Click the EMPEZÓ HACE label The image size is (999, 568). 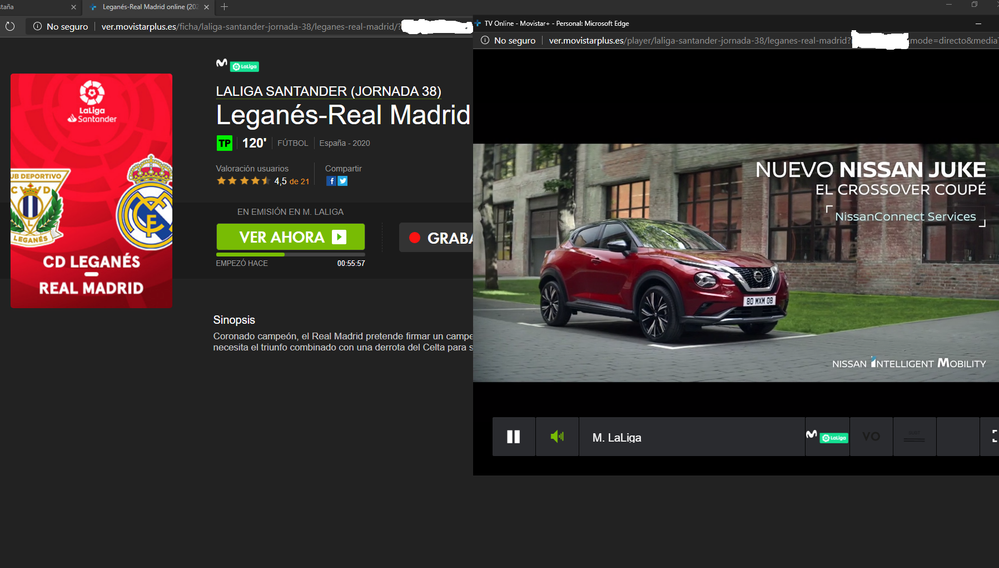click(241, 263)
